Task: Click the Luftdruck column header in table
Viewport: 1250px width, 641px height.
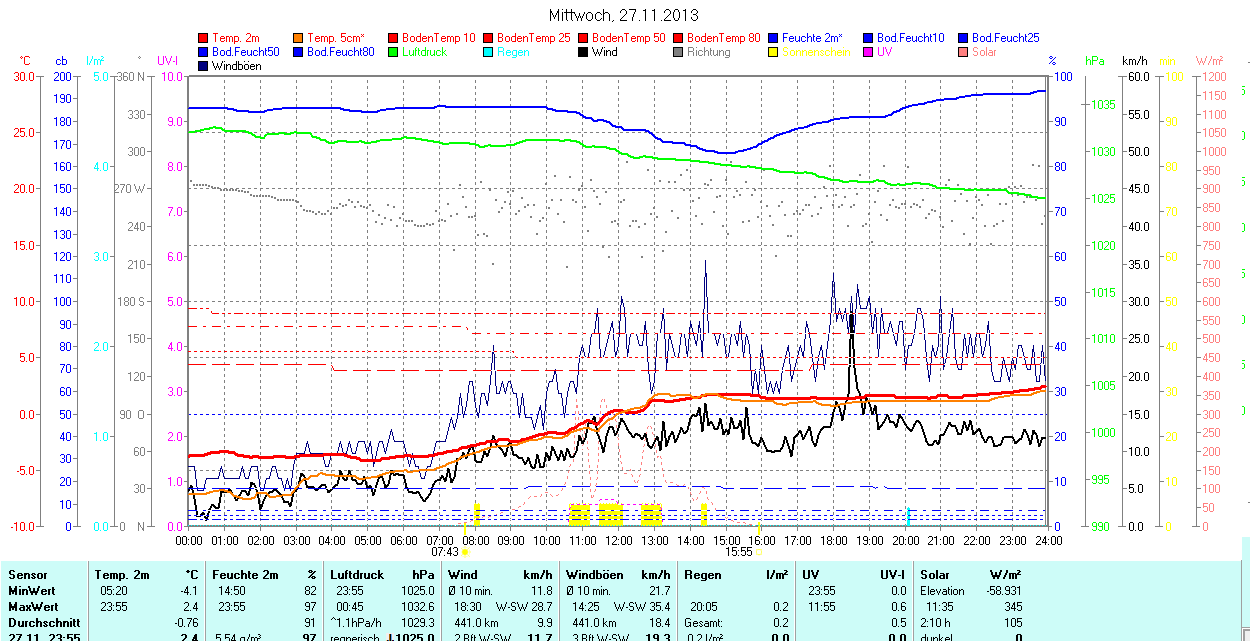Action: pyautogui.click(x=357, y=575)
